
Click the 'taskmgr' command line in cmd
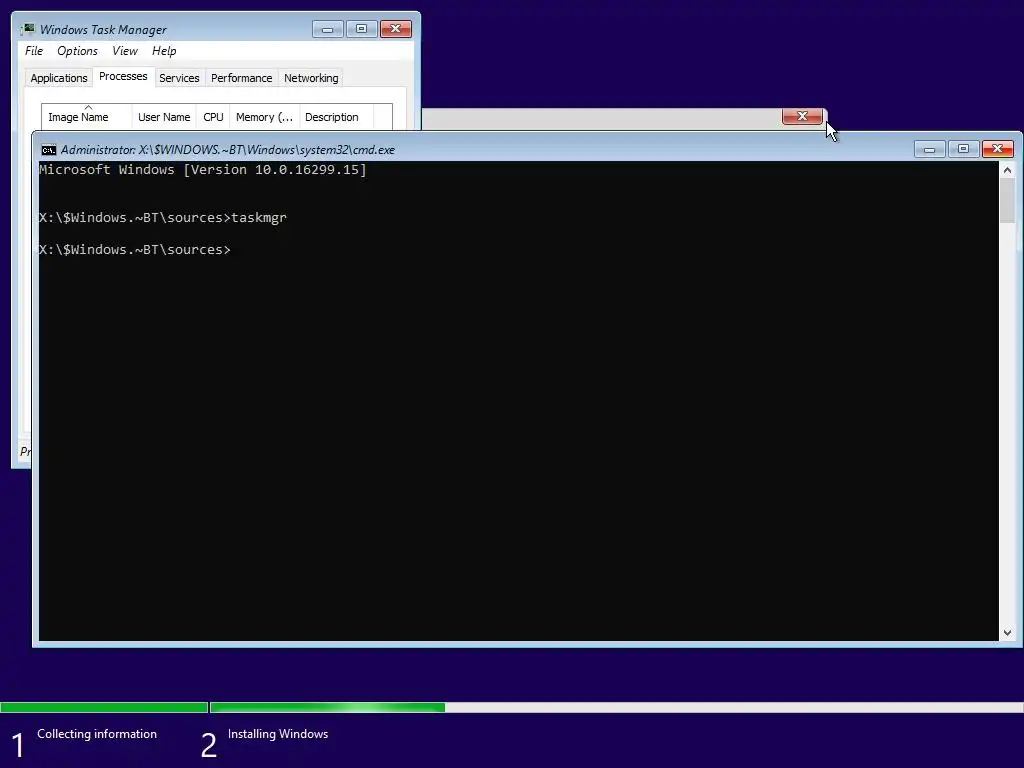[163, 217]
